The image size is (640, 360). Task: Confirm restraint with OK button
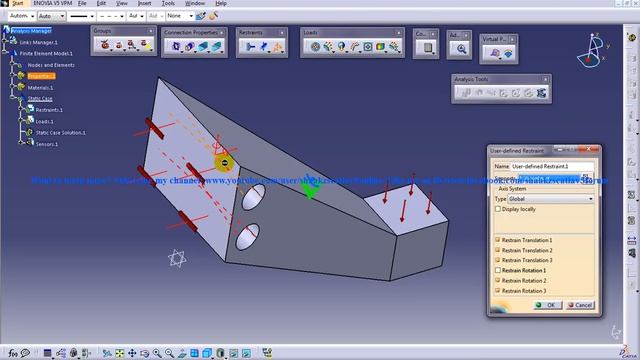tap(547, 305)
